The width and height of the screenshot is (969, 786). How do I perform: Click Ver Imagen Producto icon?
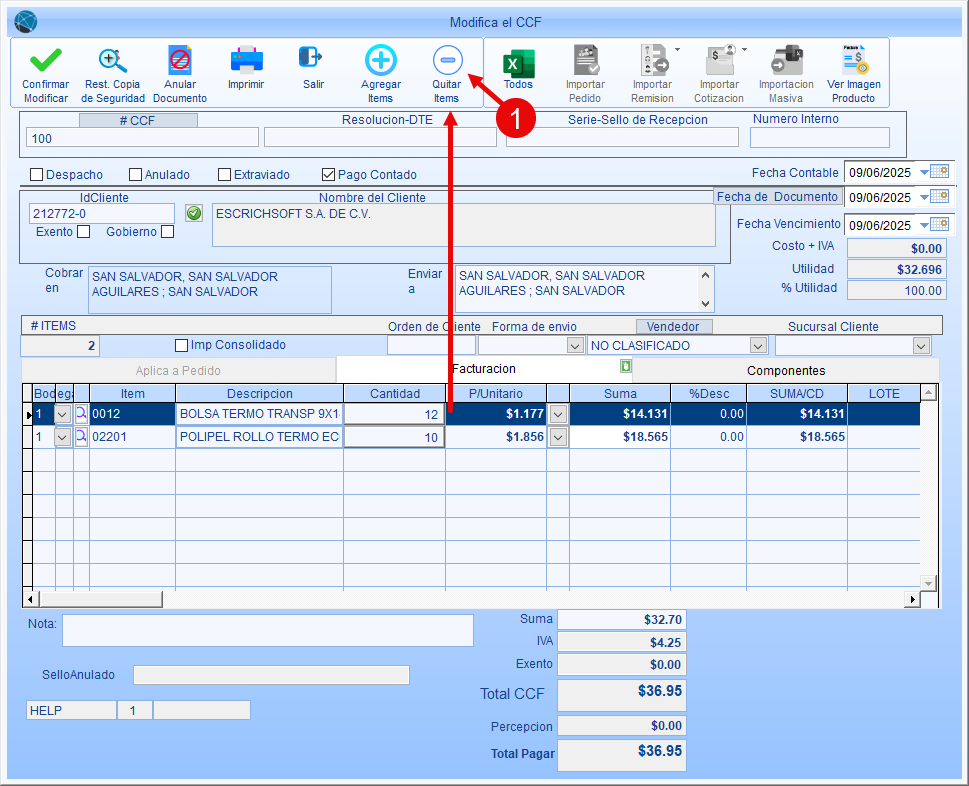[855, 60]
